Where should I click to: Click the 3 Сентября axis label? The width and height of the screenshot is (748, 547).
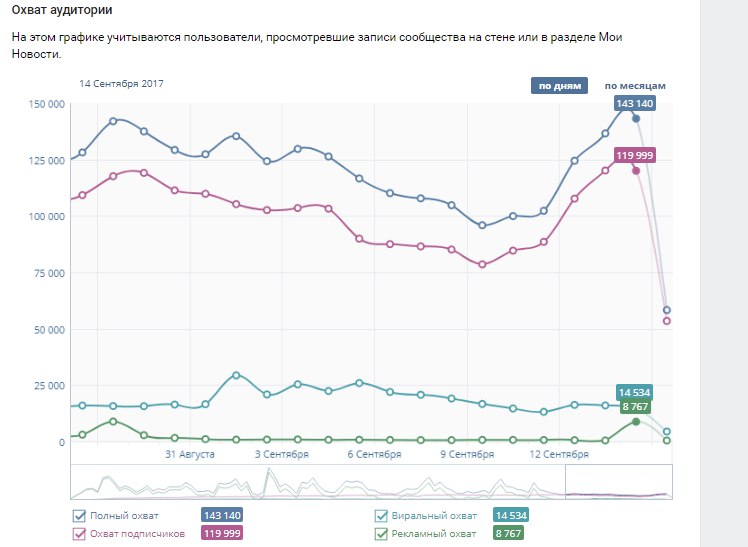pyautogui.click(x=280, y=454)
